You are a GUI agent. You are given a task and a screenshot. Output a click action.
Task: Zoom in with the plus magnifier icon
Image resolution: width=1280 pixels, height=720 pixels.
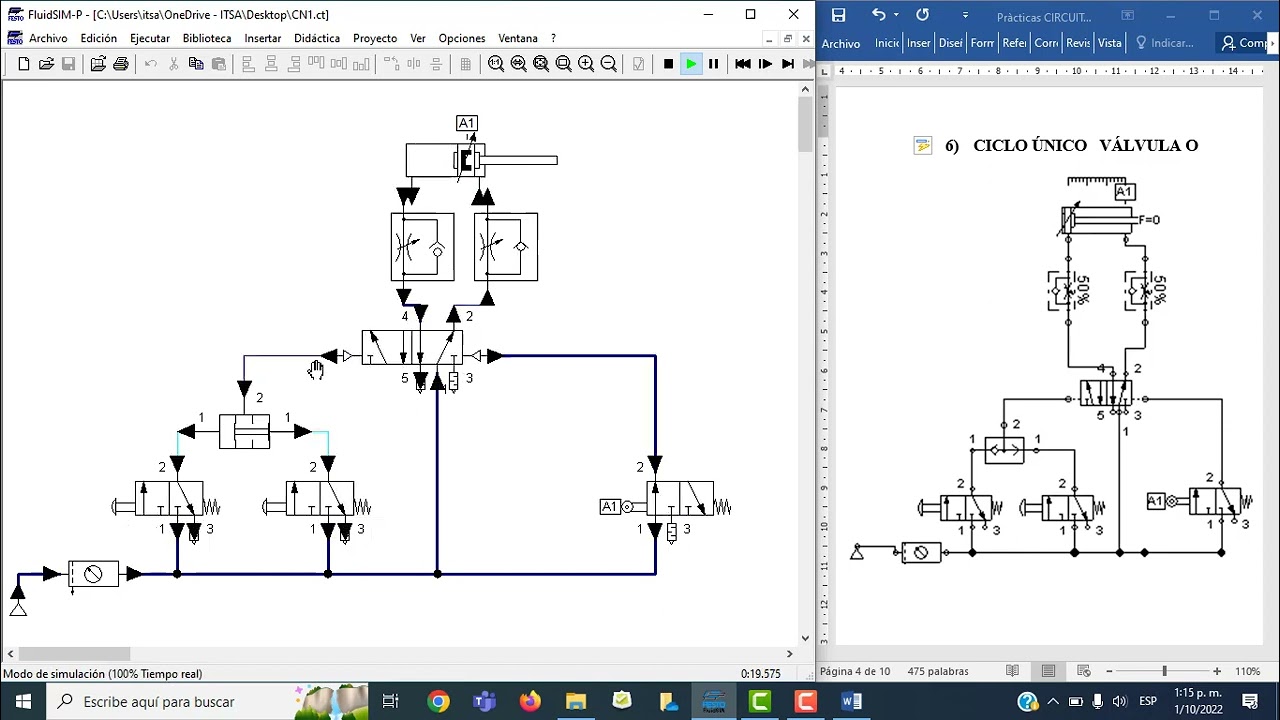[586, 64]
